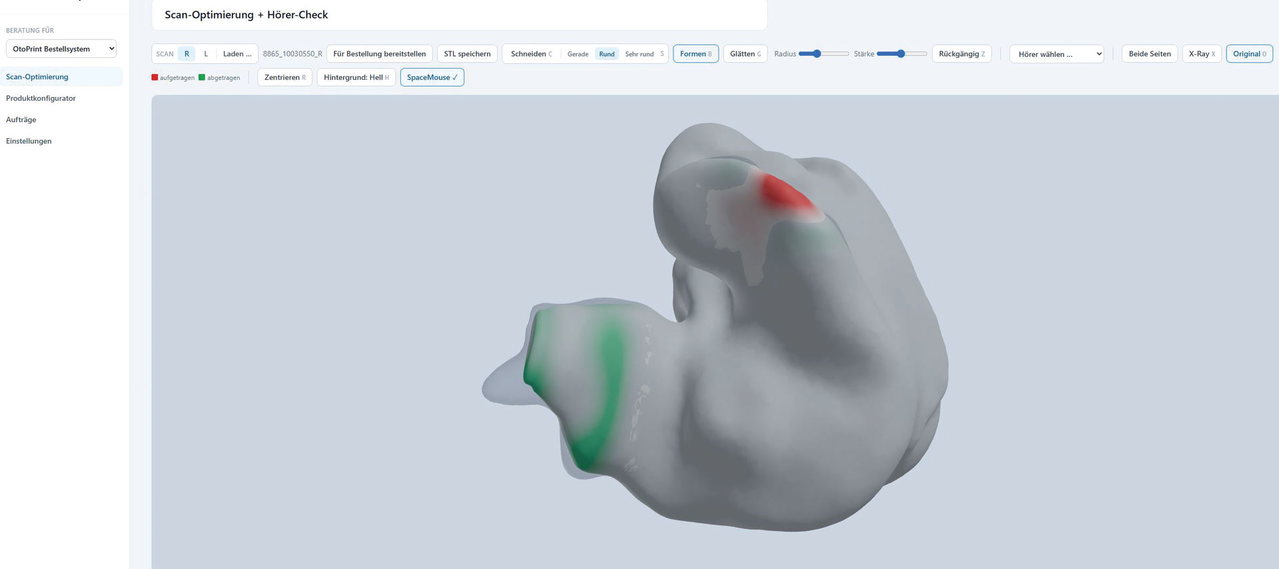This screenshot has width=1279, height=569.
Task: Click the Scan-Optimierung + Hörer-Check heading
Action: pyautogui.click(x=246, y=15)
